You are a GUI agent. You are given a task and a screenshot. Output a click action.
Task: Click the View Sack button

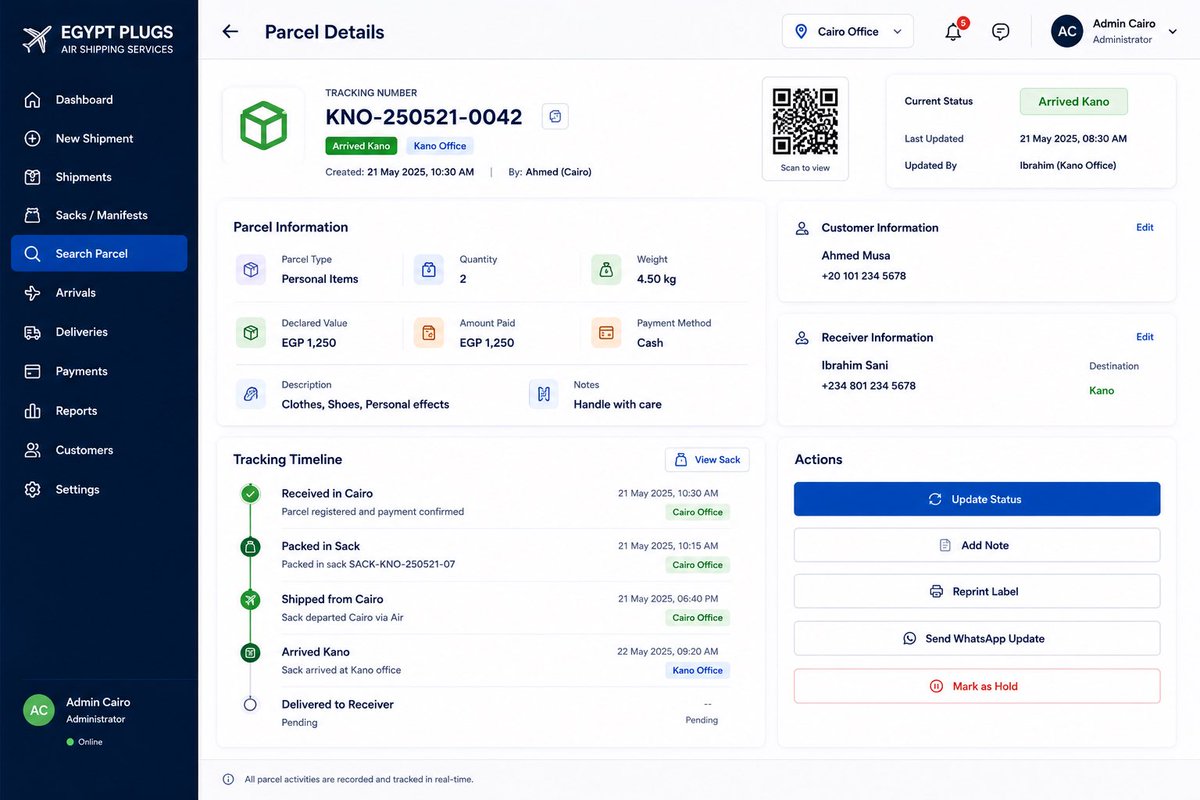pos(707,460)
